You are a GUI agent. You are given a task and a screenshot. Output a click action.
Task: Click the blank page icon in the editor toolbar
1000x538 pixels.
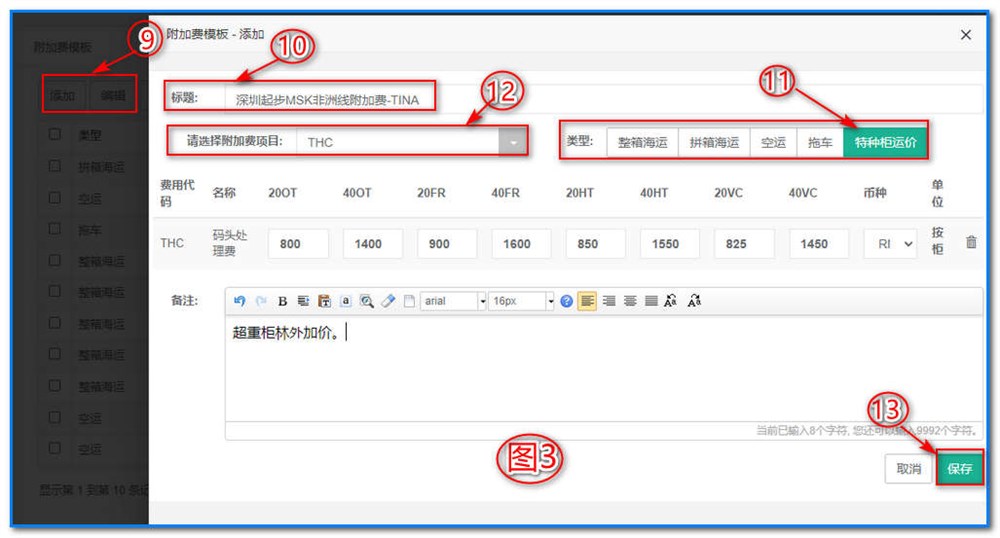pos(409,301)
